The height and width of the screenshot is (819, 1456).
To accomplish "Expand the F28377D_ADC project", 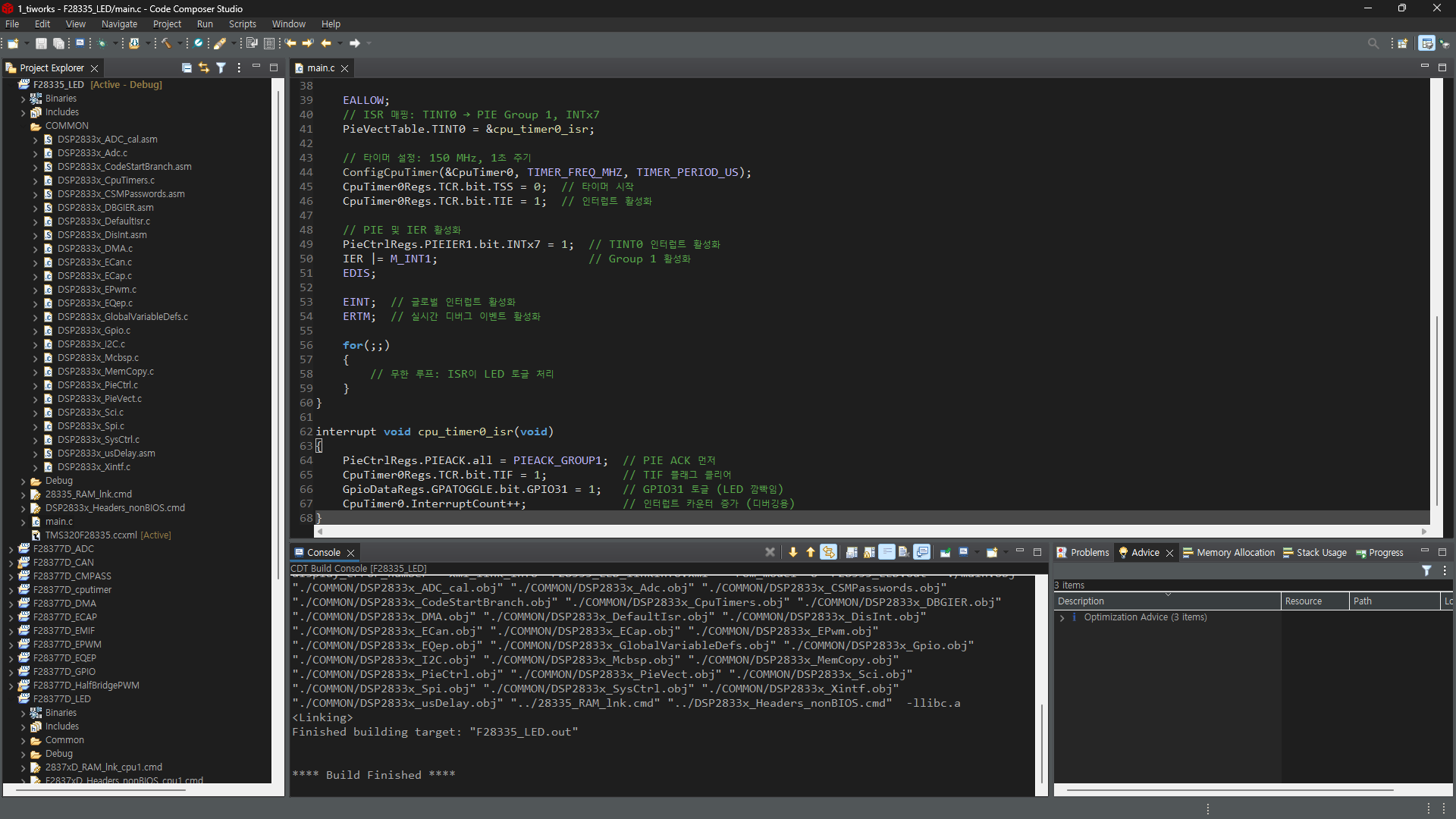I will (x=11, y=549).
